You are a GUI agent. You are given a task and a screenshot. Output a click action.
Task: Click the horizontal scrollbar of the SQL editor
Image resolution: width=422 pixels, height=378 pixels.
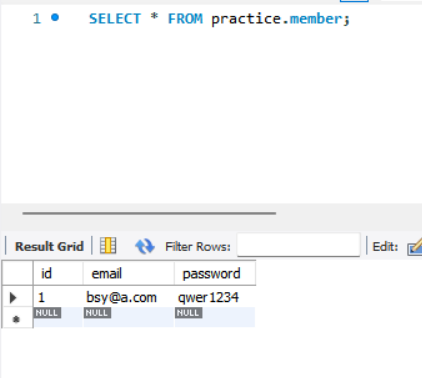[149, 213]
